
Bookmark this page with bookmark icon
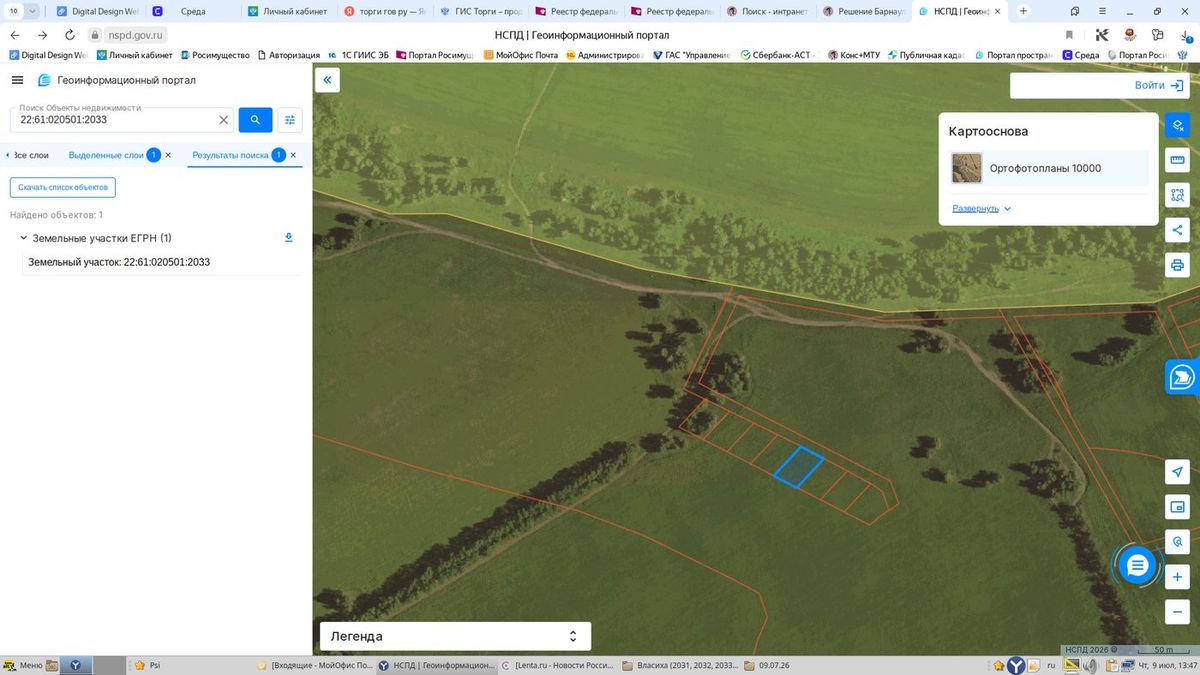[1069, 35]
